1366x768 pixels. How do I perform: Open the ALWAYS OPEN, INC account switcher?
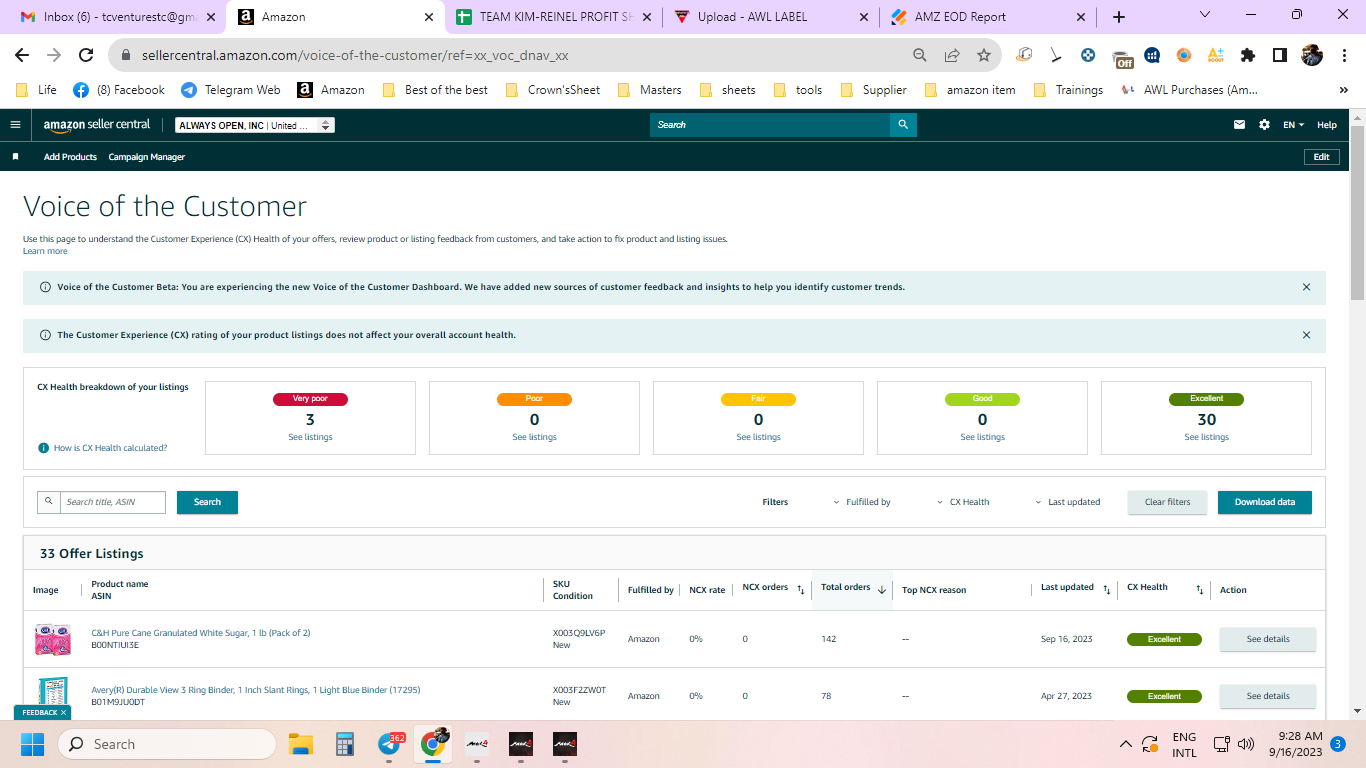(x=255, y=125)
